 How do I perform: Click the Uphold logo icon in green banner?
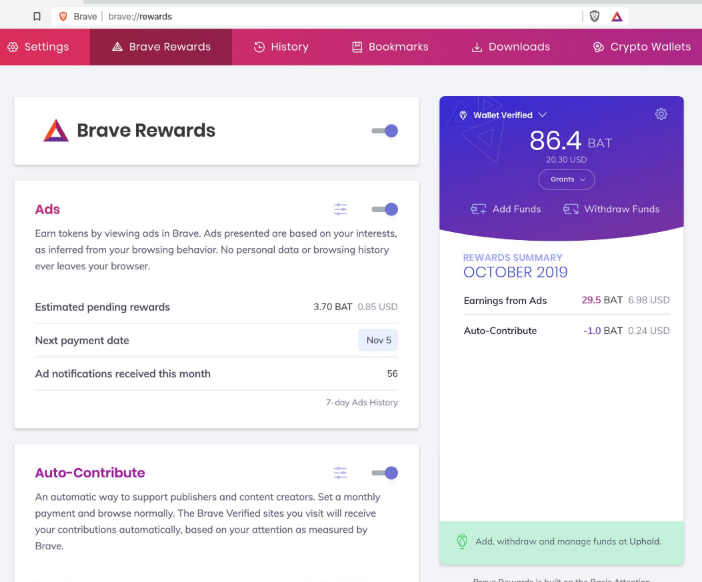(x=462, y=541)
